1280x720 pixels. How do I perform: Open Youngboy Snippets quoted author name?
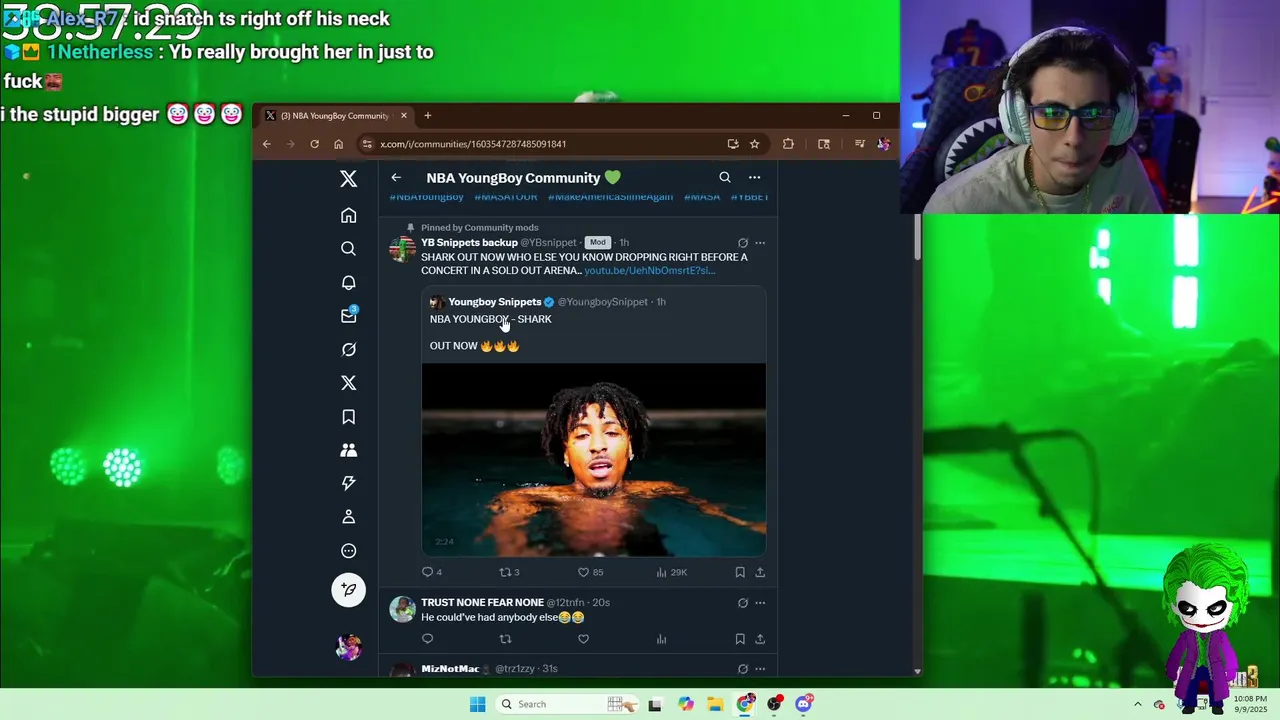point(494,302)
